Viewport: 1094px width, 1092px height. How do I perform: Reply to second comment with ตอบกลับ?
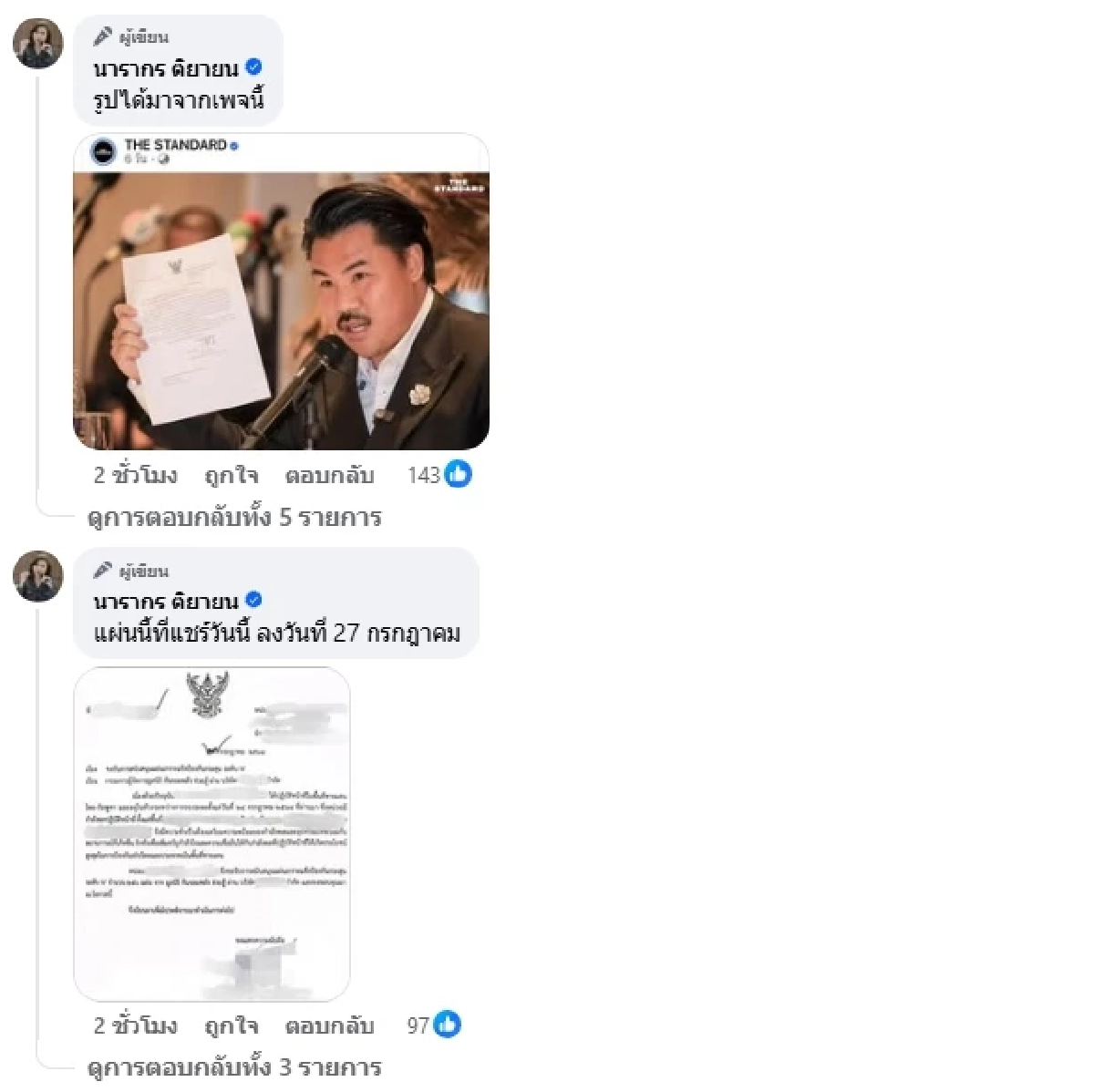click(x=329, y=1025)
